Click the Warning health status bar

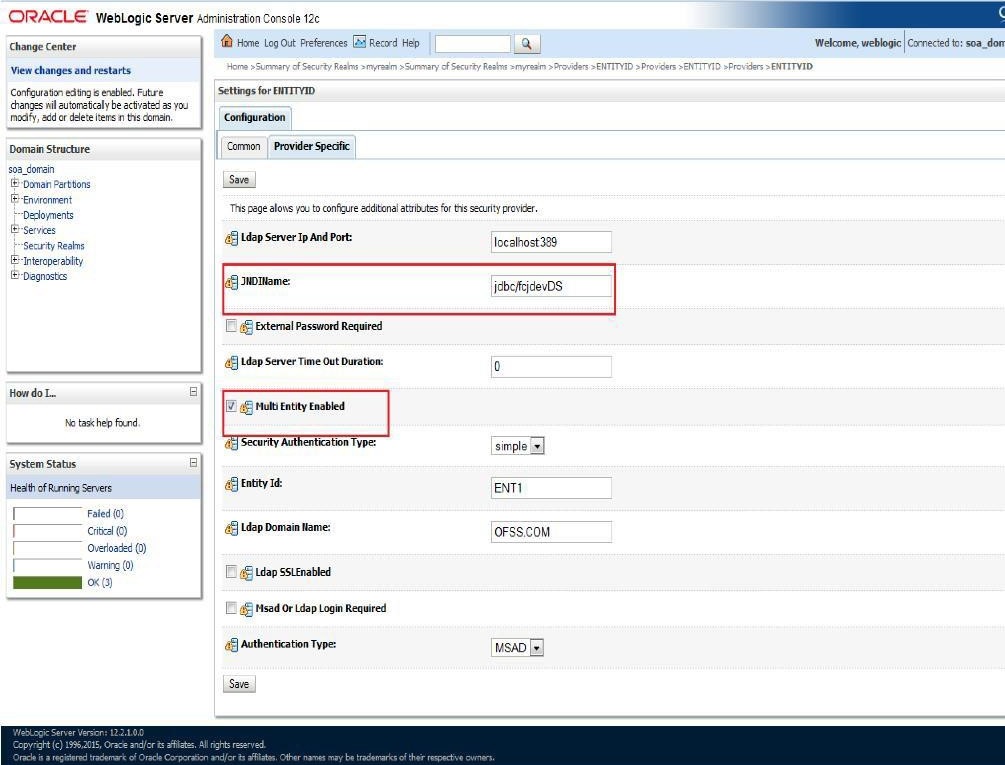[x=47, y=565]
